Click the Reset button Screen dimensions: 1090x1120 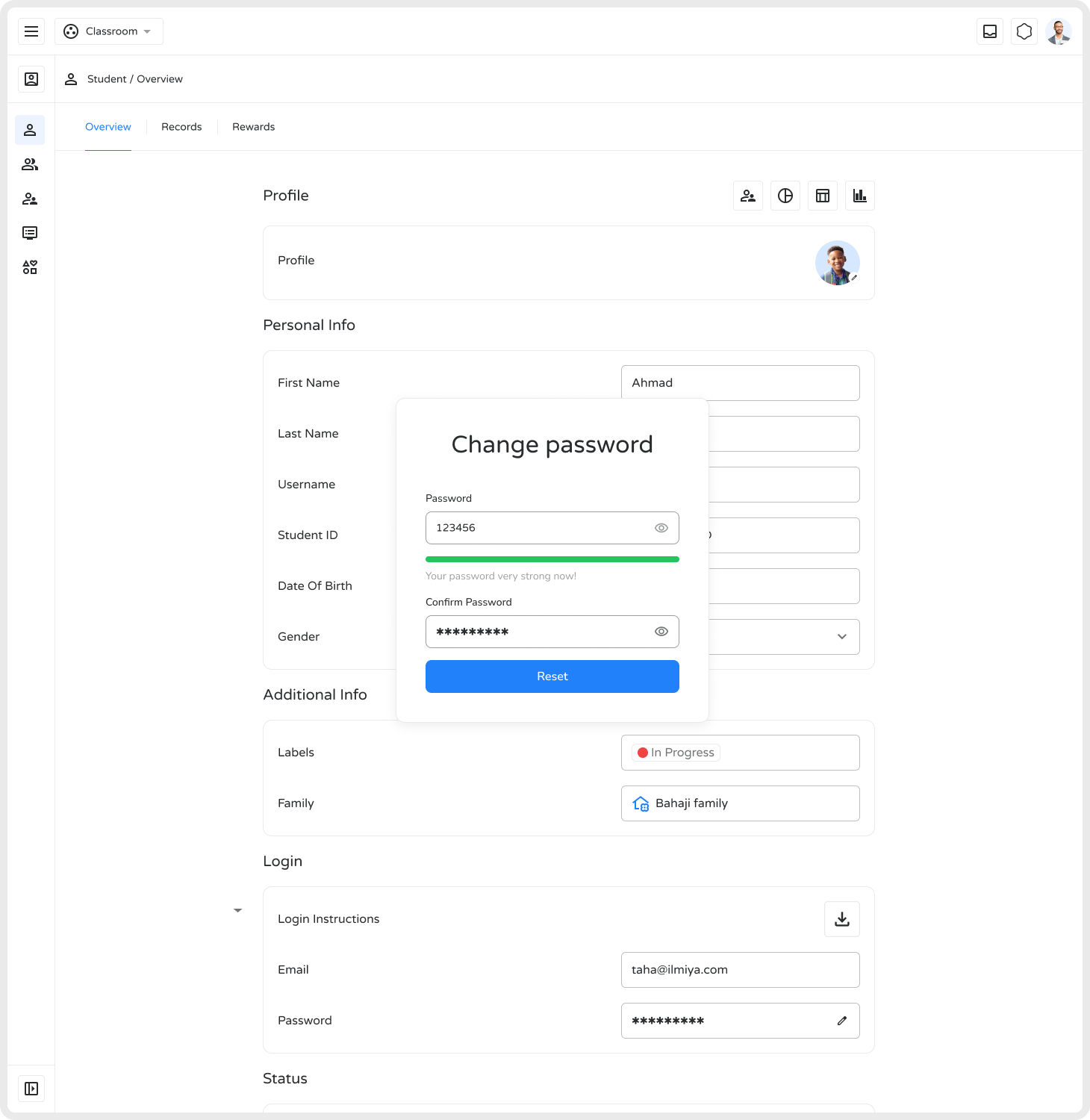point(552,676)
